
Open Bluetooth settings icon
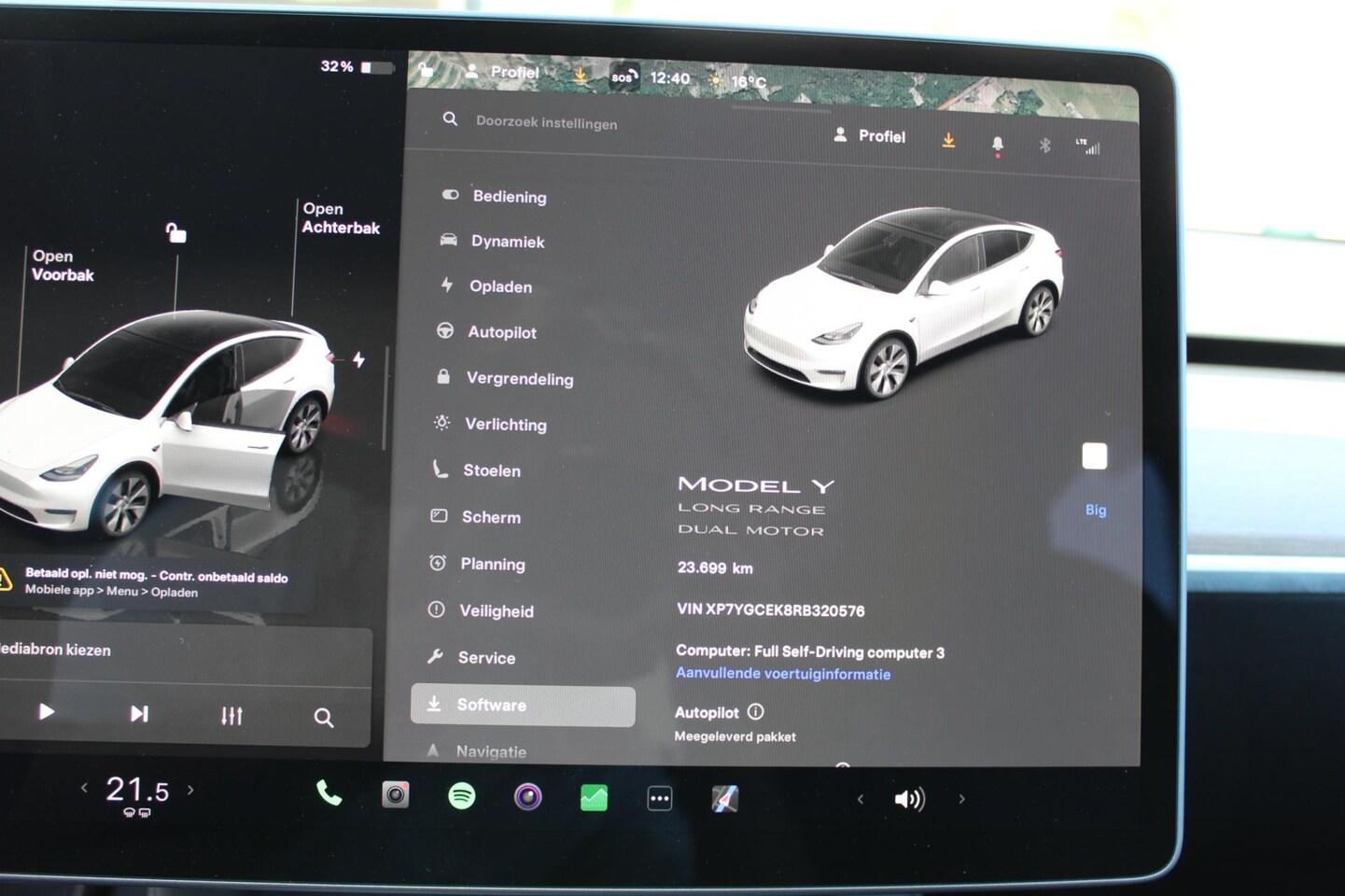[1045, 146]
